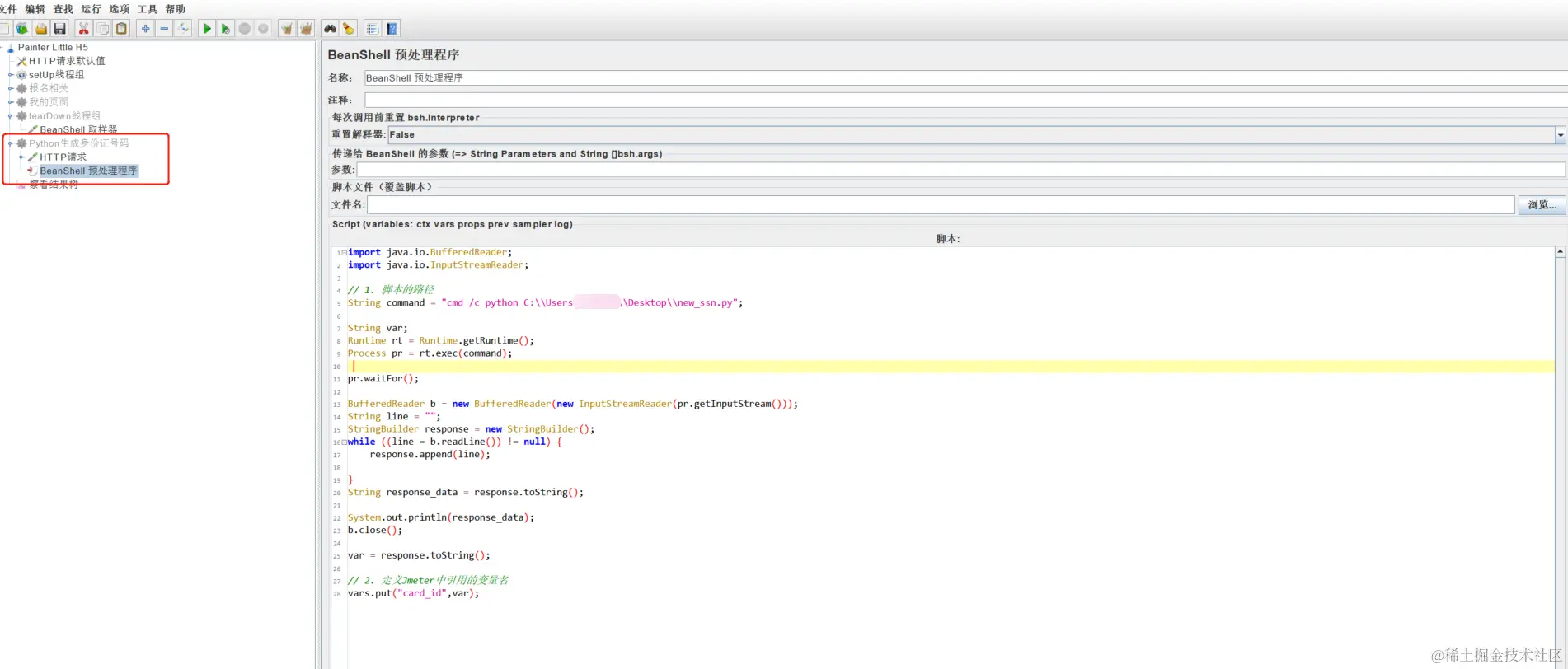Click the code line 'String var;'
Image resolution: width=1568 pixels, height=669 pixels.
click(x=378, y=329)
